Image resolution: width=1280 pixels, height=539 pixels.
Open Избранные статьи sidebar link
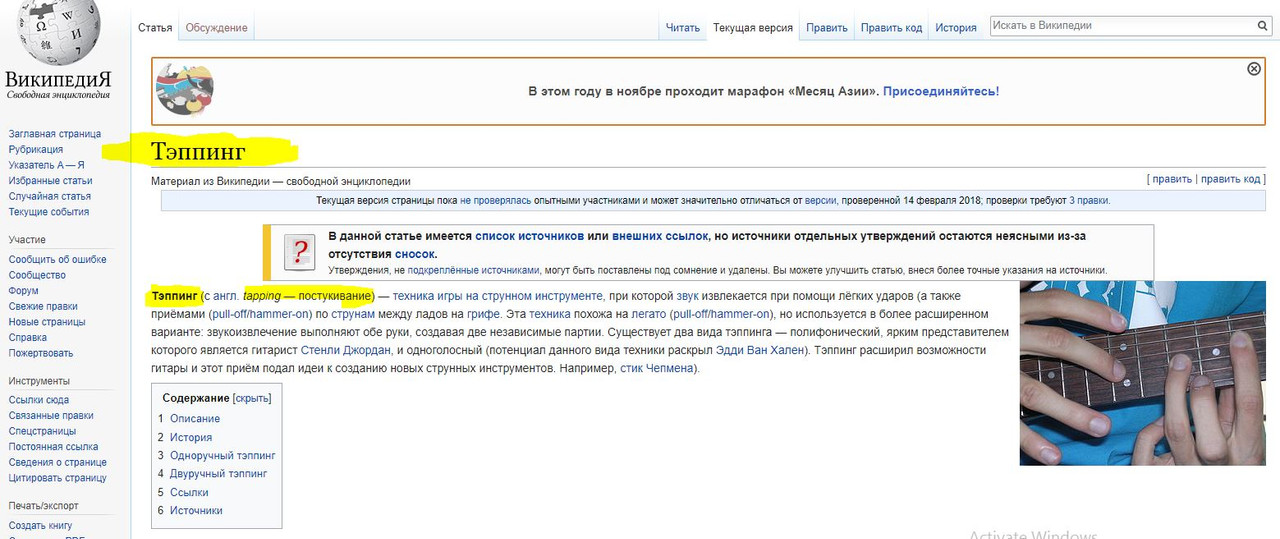pos(50,181)
